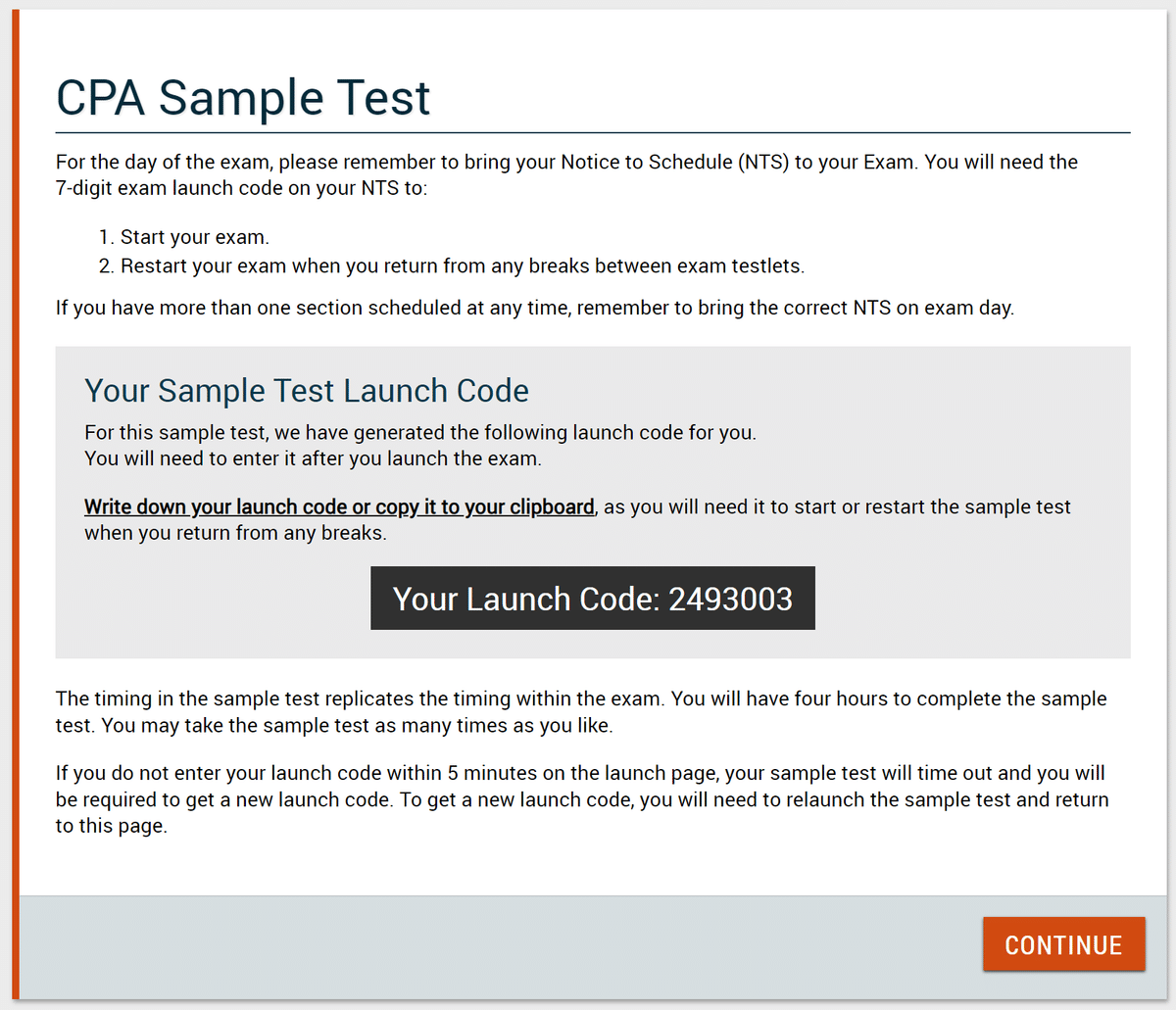Click the 'Notice to Schedule (NTS)' text

click(x=674, y=162)
